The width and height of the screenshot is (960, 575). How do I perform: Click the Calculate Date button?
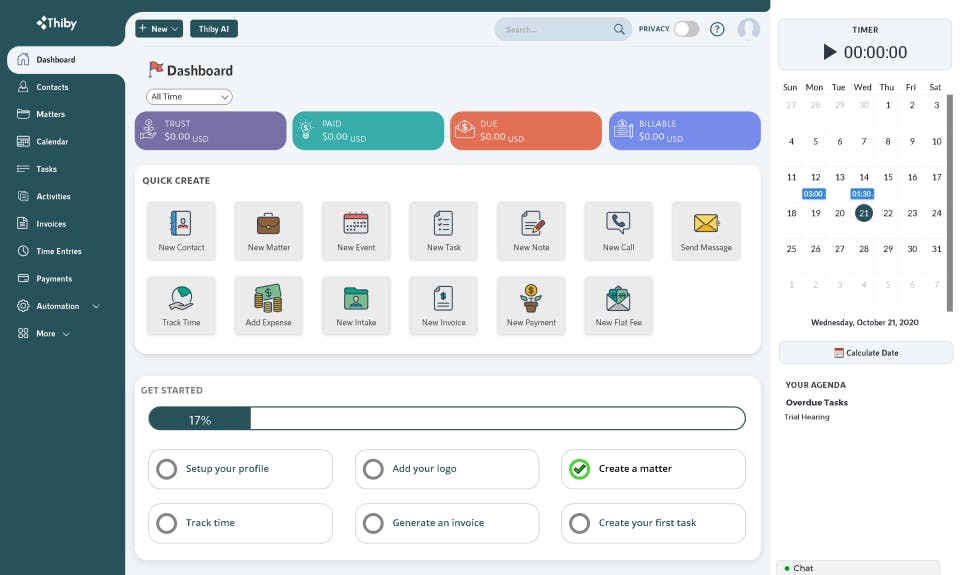point(866,353)
